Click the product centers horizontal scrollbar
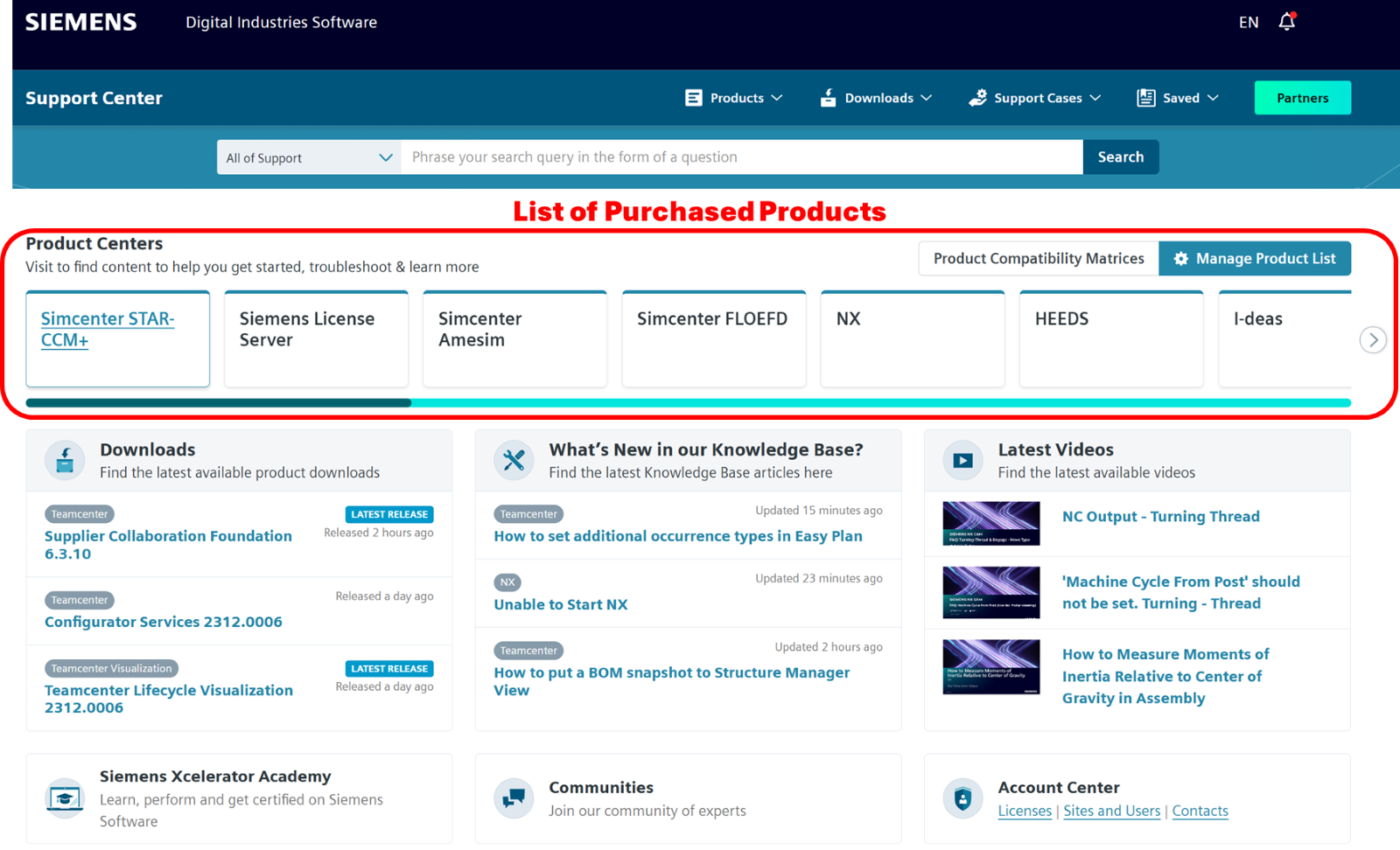 pyautogui.click(x=689, y=403)
